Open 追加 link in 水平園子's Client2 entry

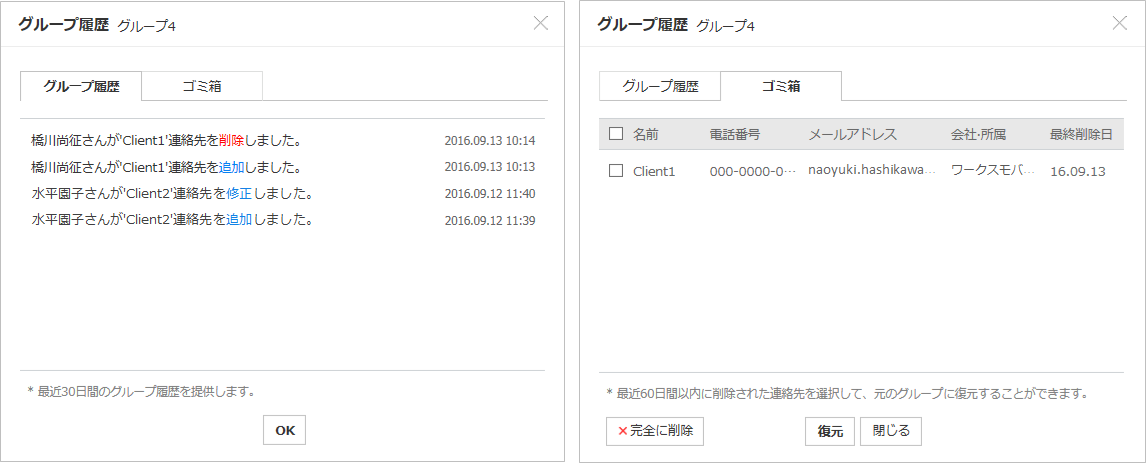[239, 219]
